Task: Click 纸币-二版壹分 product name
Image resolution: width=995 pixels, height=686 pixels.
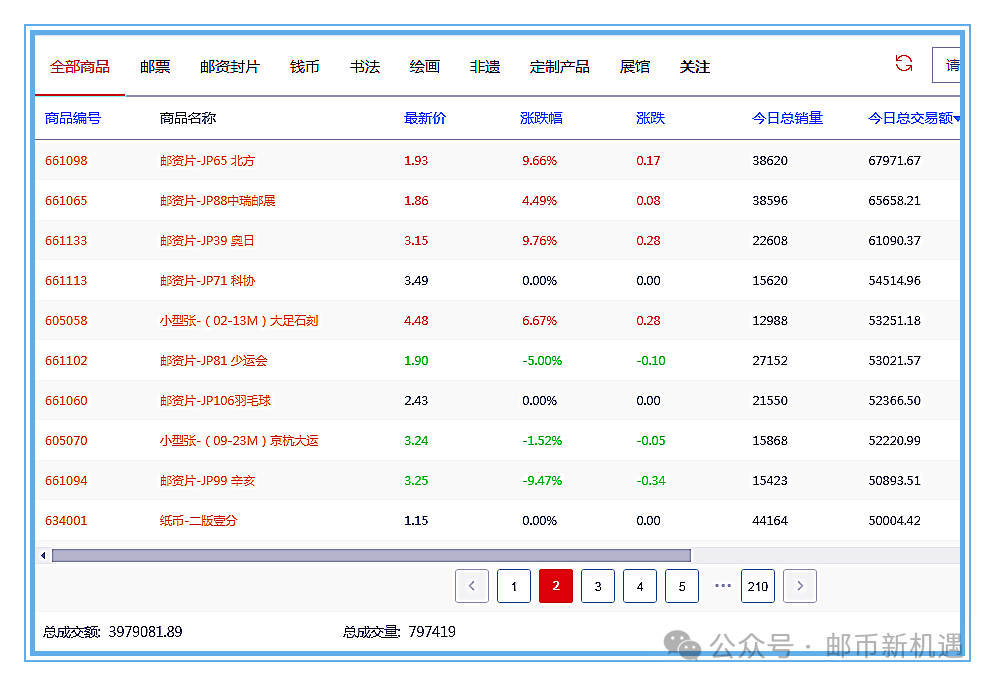Action: click(x=198, y=521)
